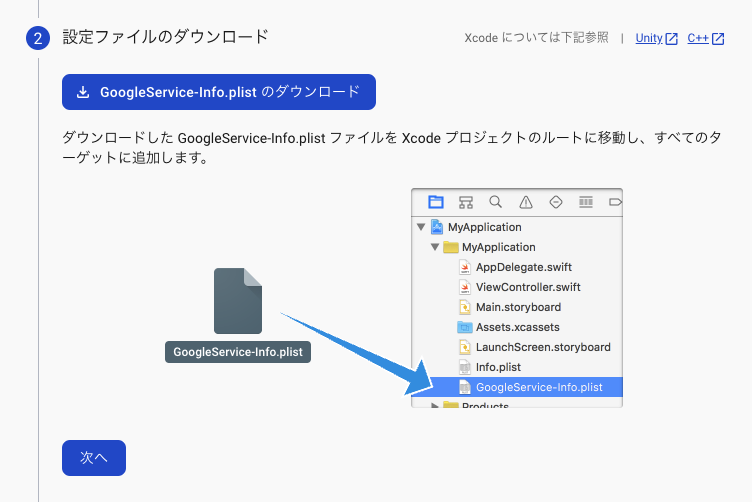Select Main.storyboard in the file tree
752x502 pixels.
517,307
